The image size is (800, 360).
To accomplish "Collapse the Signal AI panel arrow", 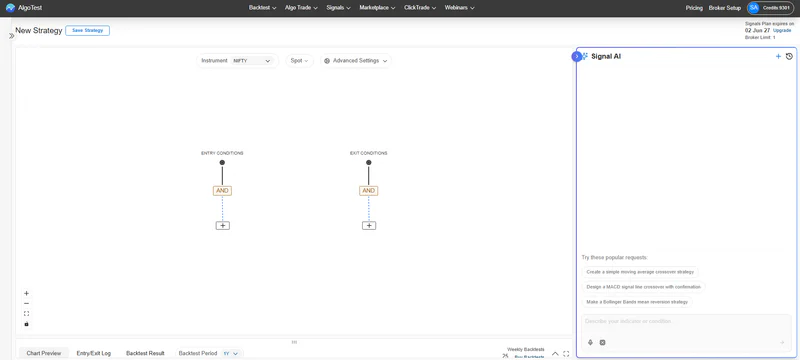I will pos(577,57).
